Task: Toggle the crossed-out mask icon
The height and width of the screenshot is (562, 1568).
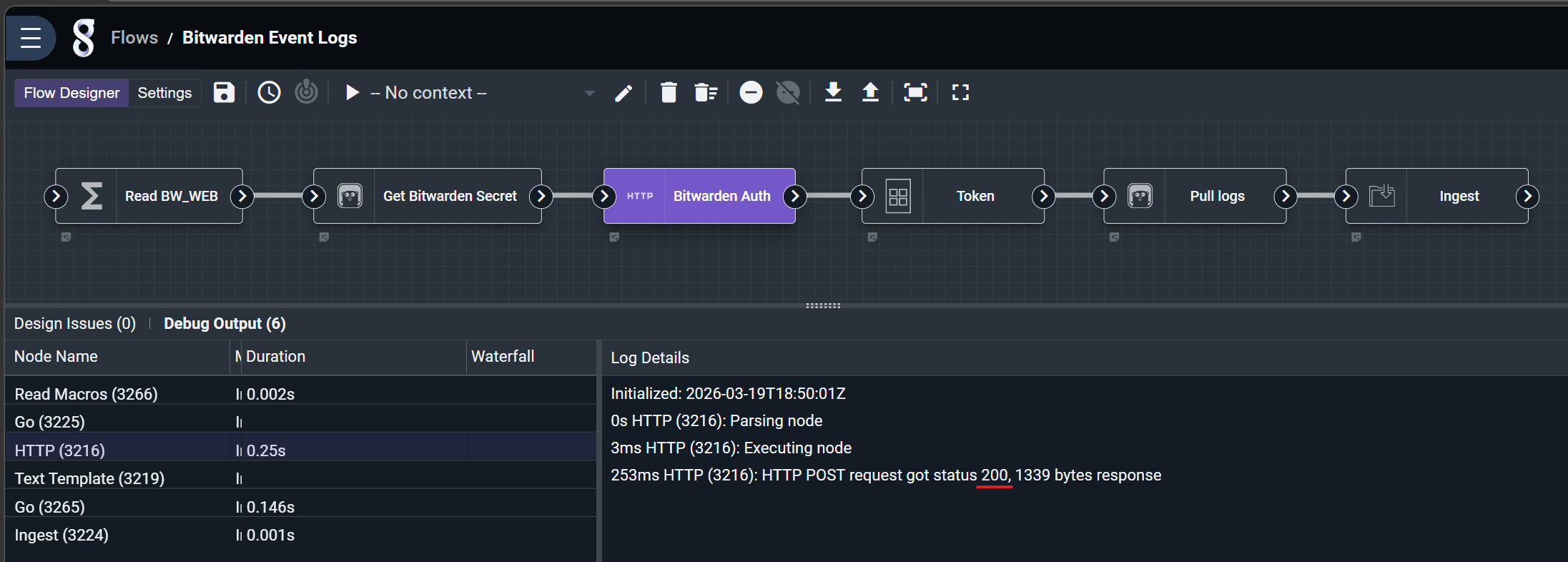Action: pyautogui.click(x=788, y=92)
